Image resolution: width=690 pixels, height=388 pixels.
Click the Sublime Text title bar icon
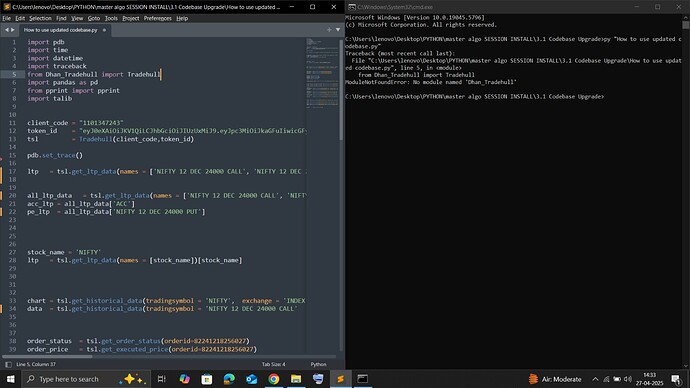[x=7, y=7]
